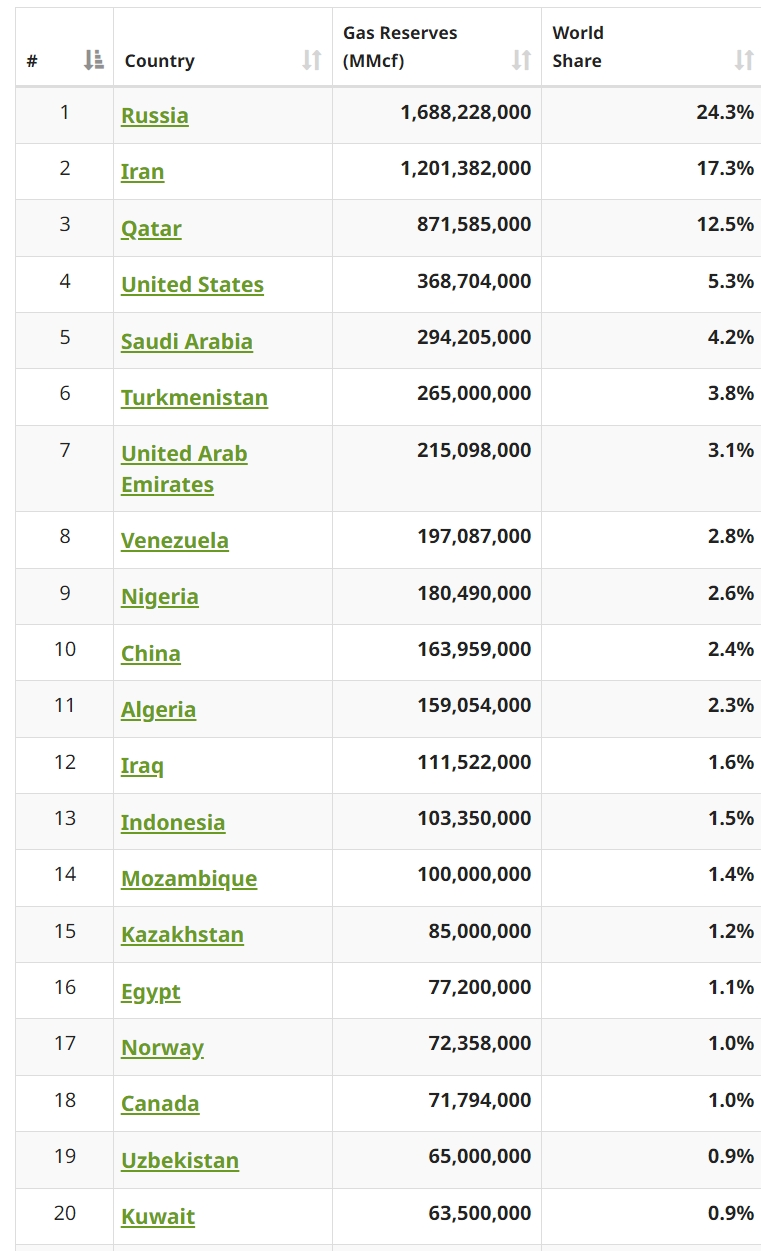Open the Iran country link
The image size is (761, 1251).
[x=143, y=171]
